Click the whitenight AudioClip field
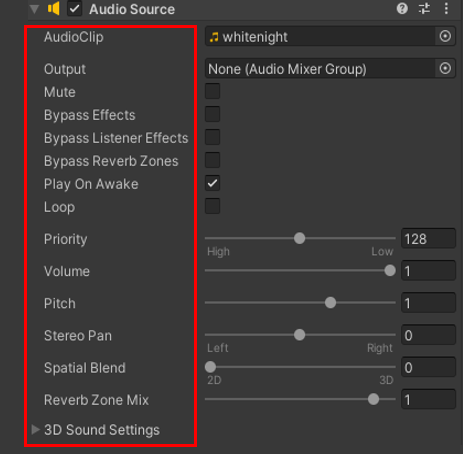This screenshot has height=454, width=463. pyautogui.click(x=320, y=36)
